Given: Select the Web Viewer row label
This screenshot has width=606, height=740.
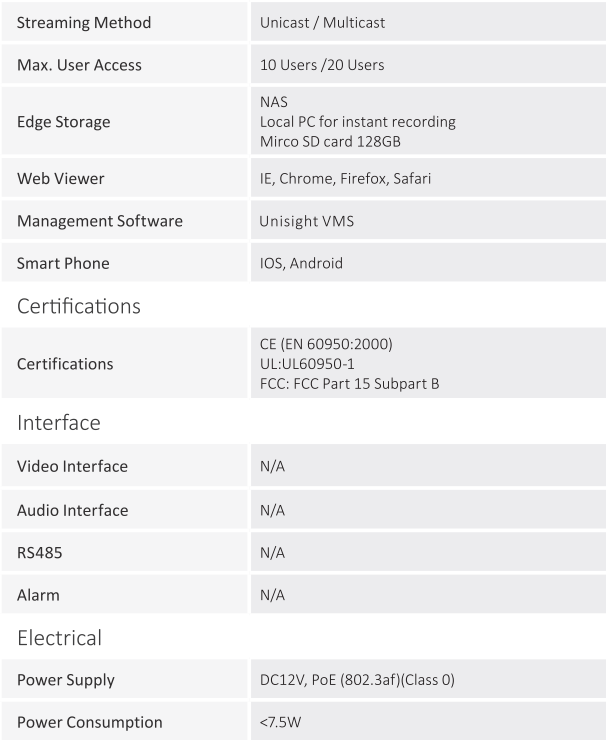Looking at the screenshot, I should (x=60, y=178).
